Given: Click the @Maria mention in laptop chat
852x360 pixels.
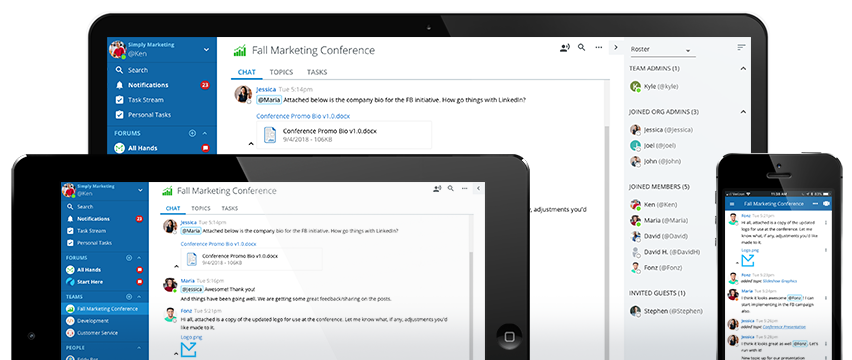Looking at the screenshot, I should tap(268, 100).
